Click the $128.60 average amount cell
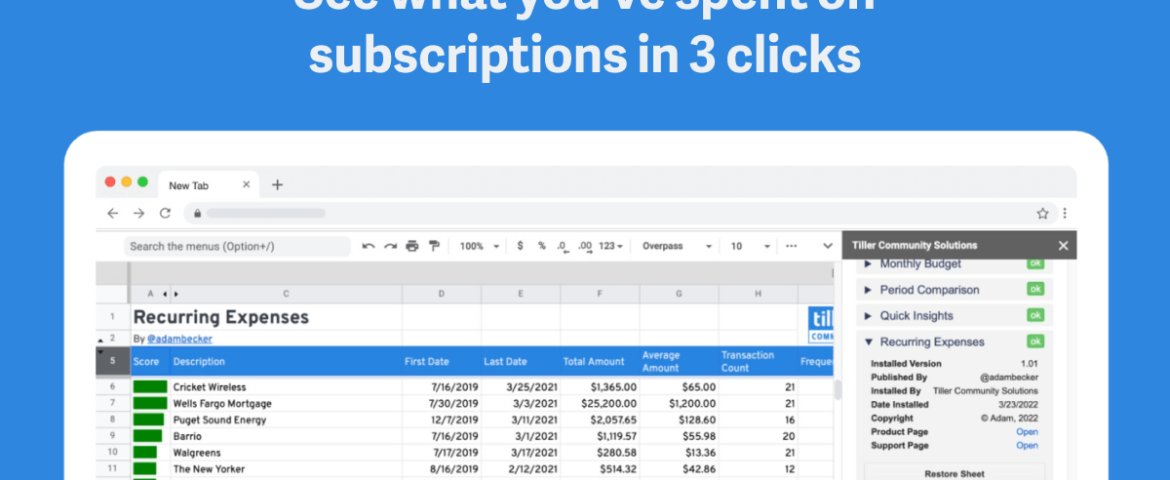Screen dimensions: 1170x480 coord(679,420)
